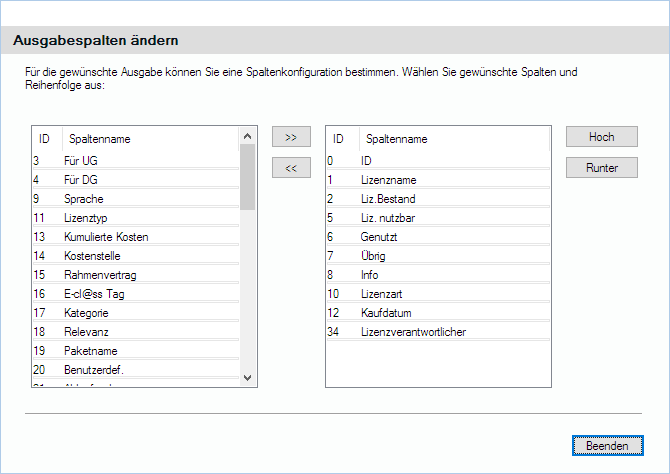Click the right list Spaltenname header
Viewport: 670px width, 474px height.
[x=454, y=139]
